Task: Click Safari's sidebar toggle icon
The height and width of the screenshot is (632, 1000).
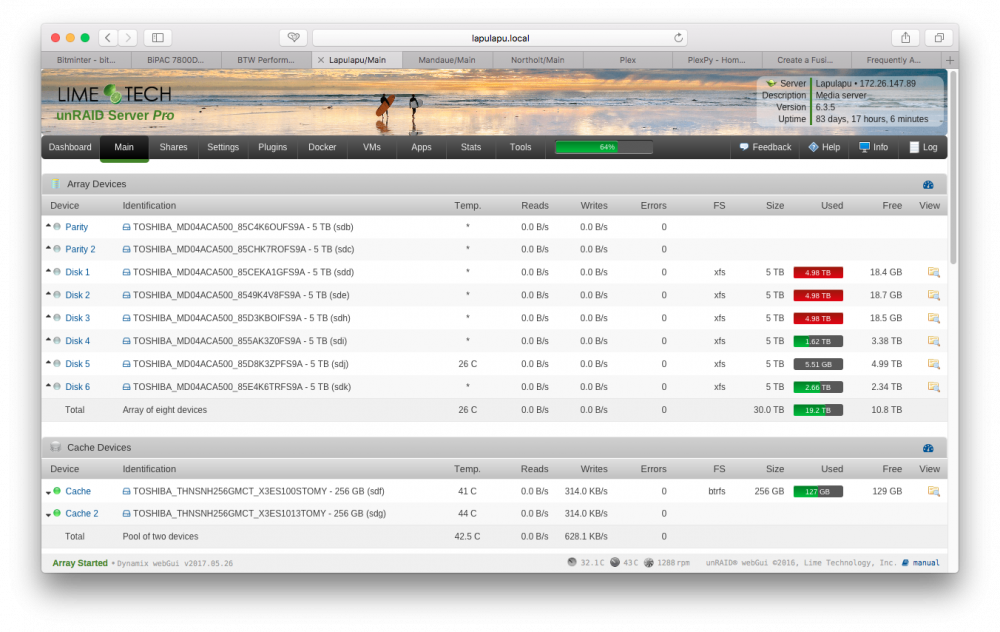Action: click(158, 38)
